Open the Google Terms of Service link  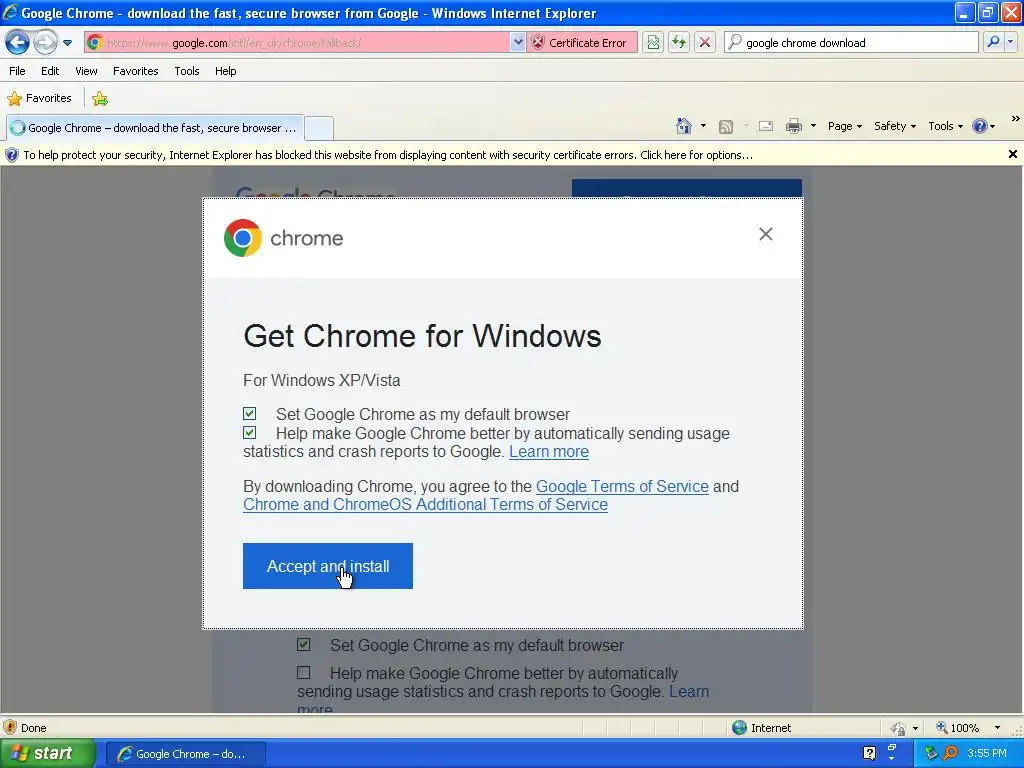click(622, 487)
